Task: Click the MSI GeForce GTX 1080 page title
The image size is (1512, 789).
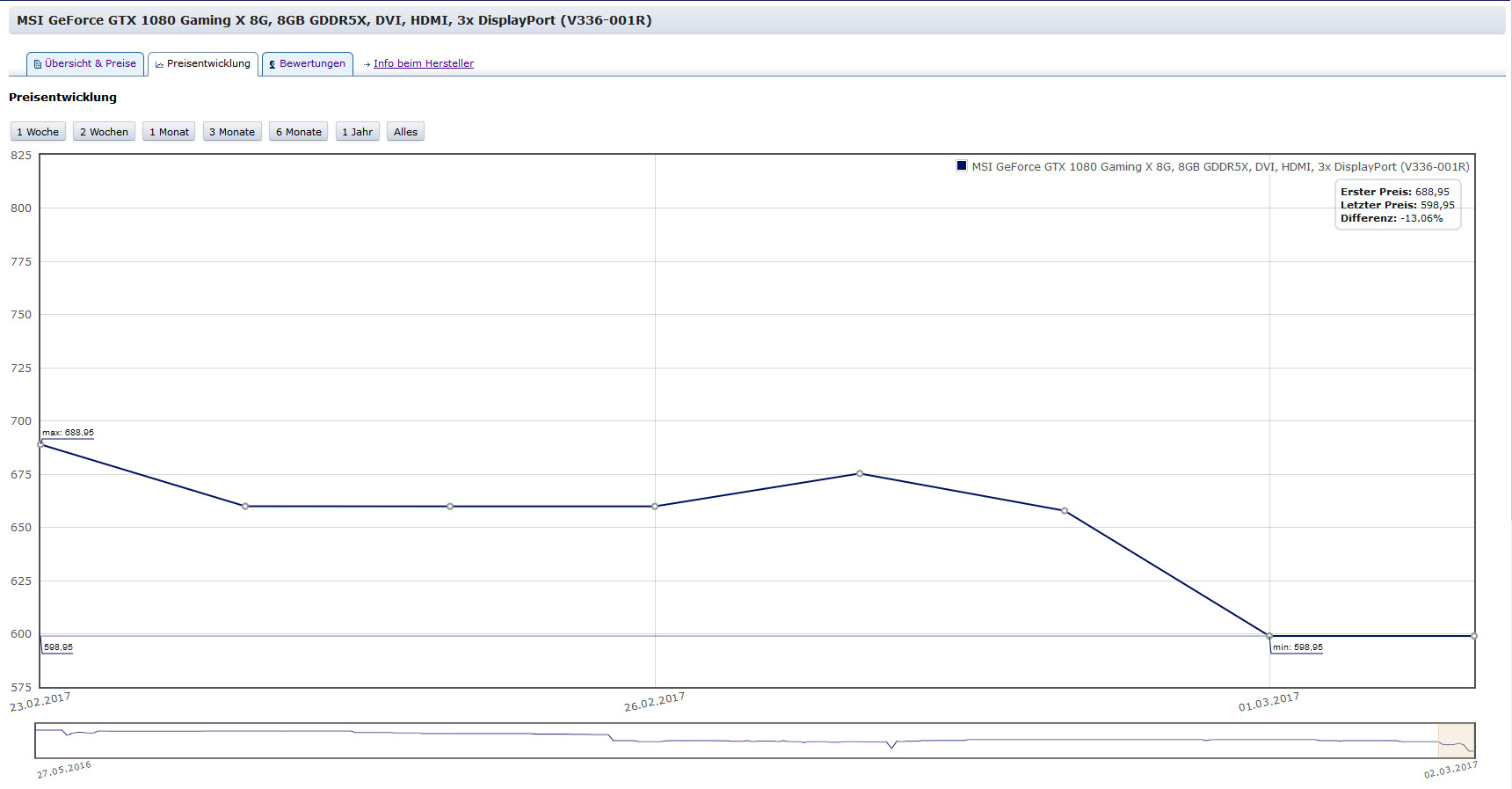Action: 334,20
